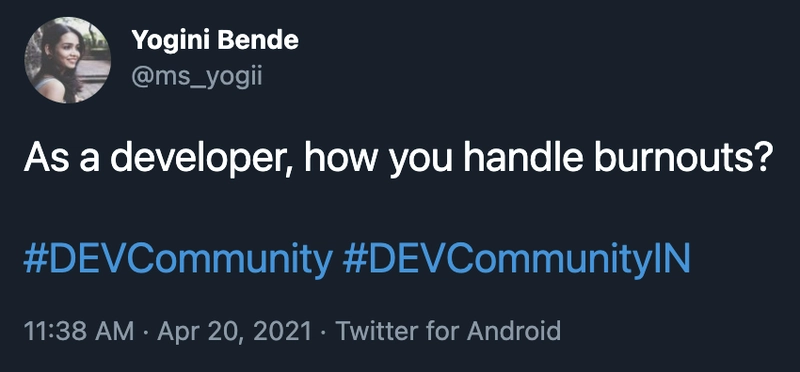Open the #DEVCommunity hashtag
The image size is (800, 372).
(x=178, y=259)
